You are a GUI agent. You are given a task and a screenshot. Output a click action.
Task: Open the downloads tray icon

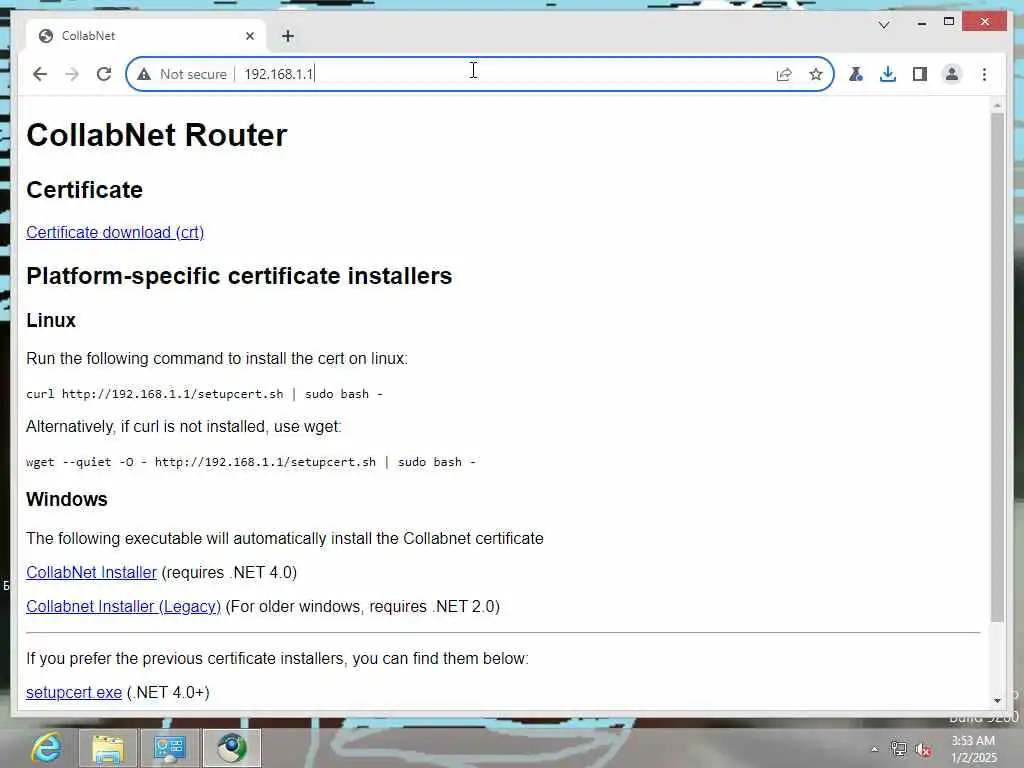click(888, 74)
